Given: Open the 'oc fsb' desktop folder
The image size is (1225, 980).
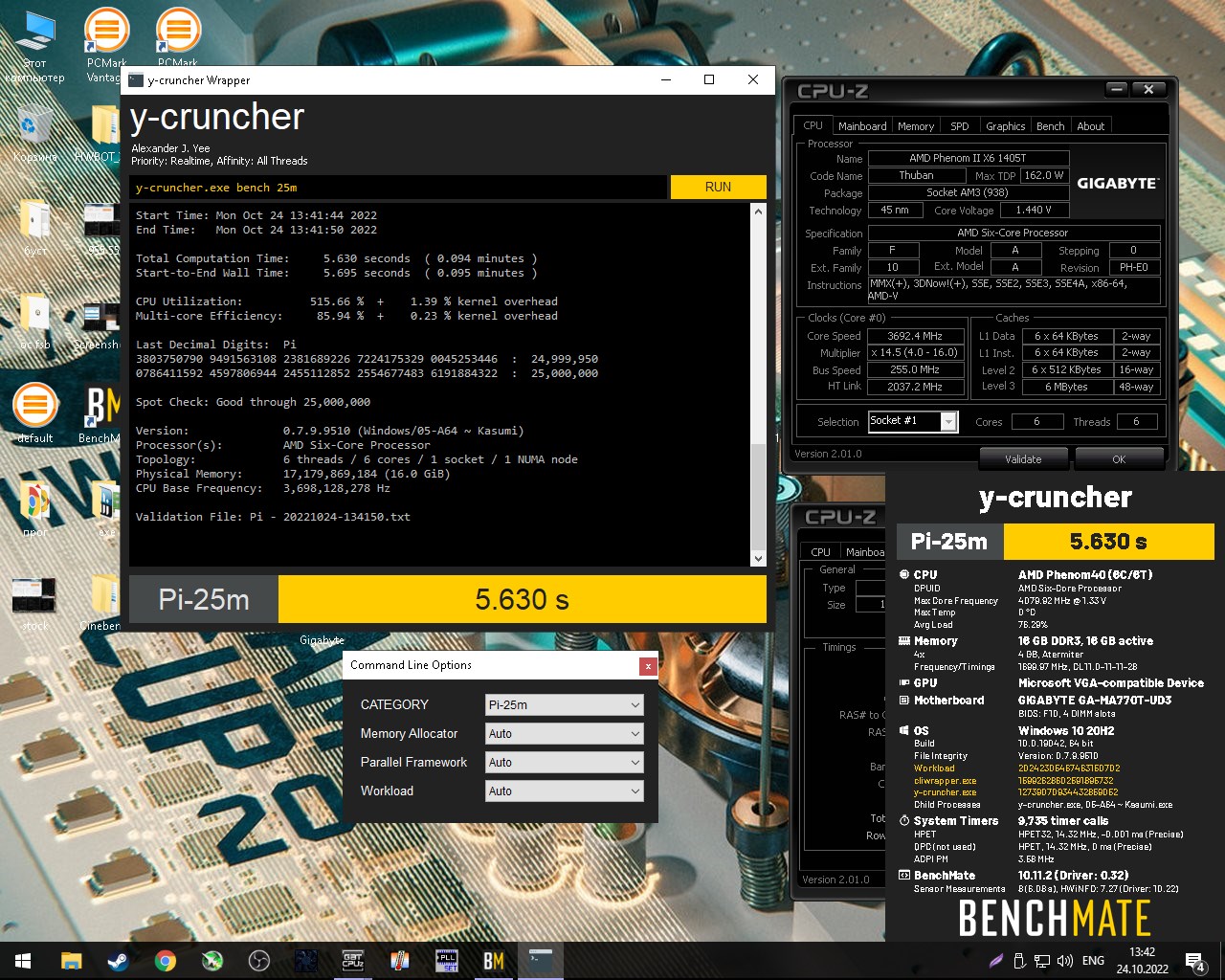Looking at the screenshot, I should click(34, 321).
